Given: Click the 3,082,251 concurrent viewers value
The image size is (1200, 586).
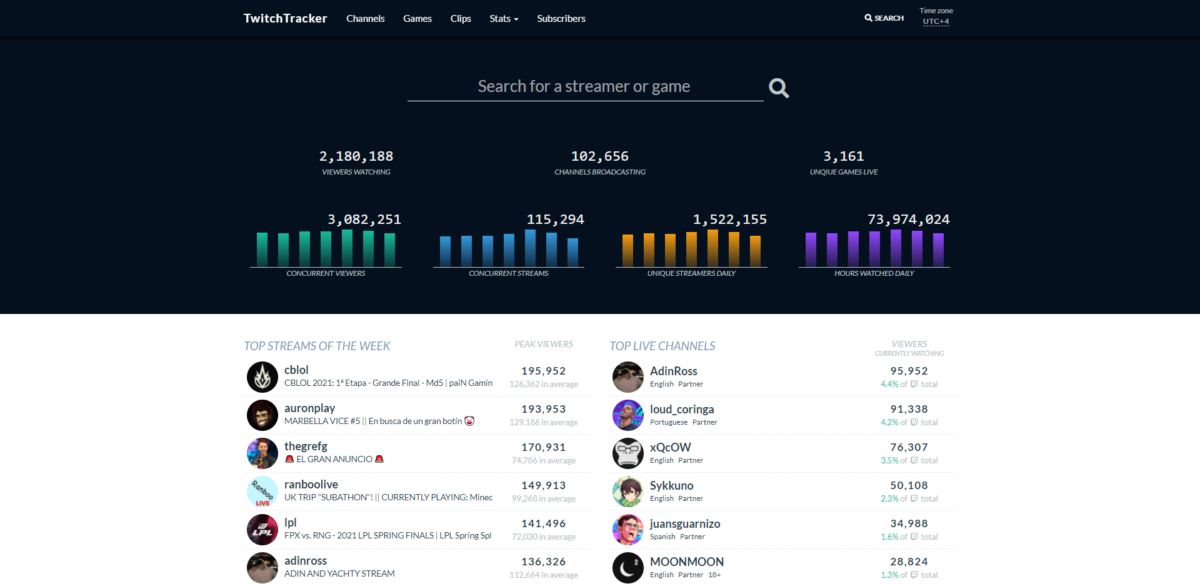Looking at the screenshot, I should point(365,219).
